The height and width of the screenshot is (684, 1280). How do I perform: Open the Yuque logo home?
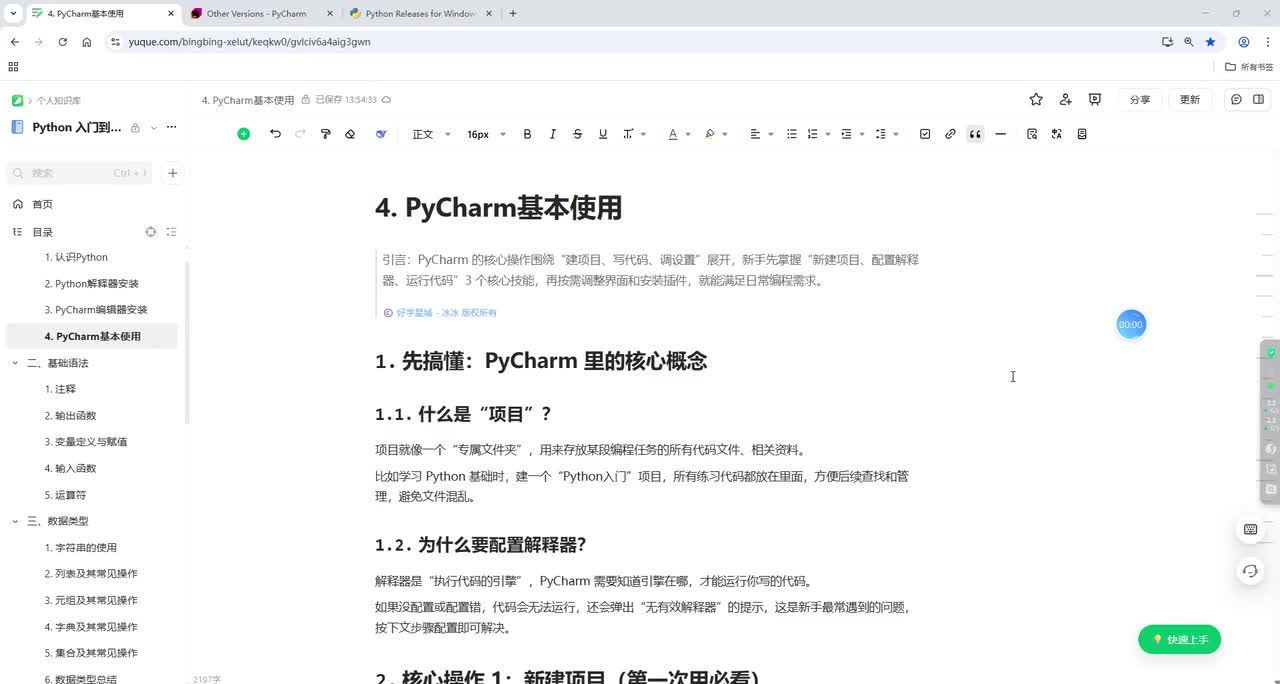point(18,100)
